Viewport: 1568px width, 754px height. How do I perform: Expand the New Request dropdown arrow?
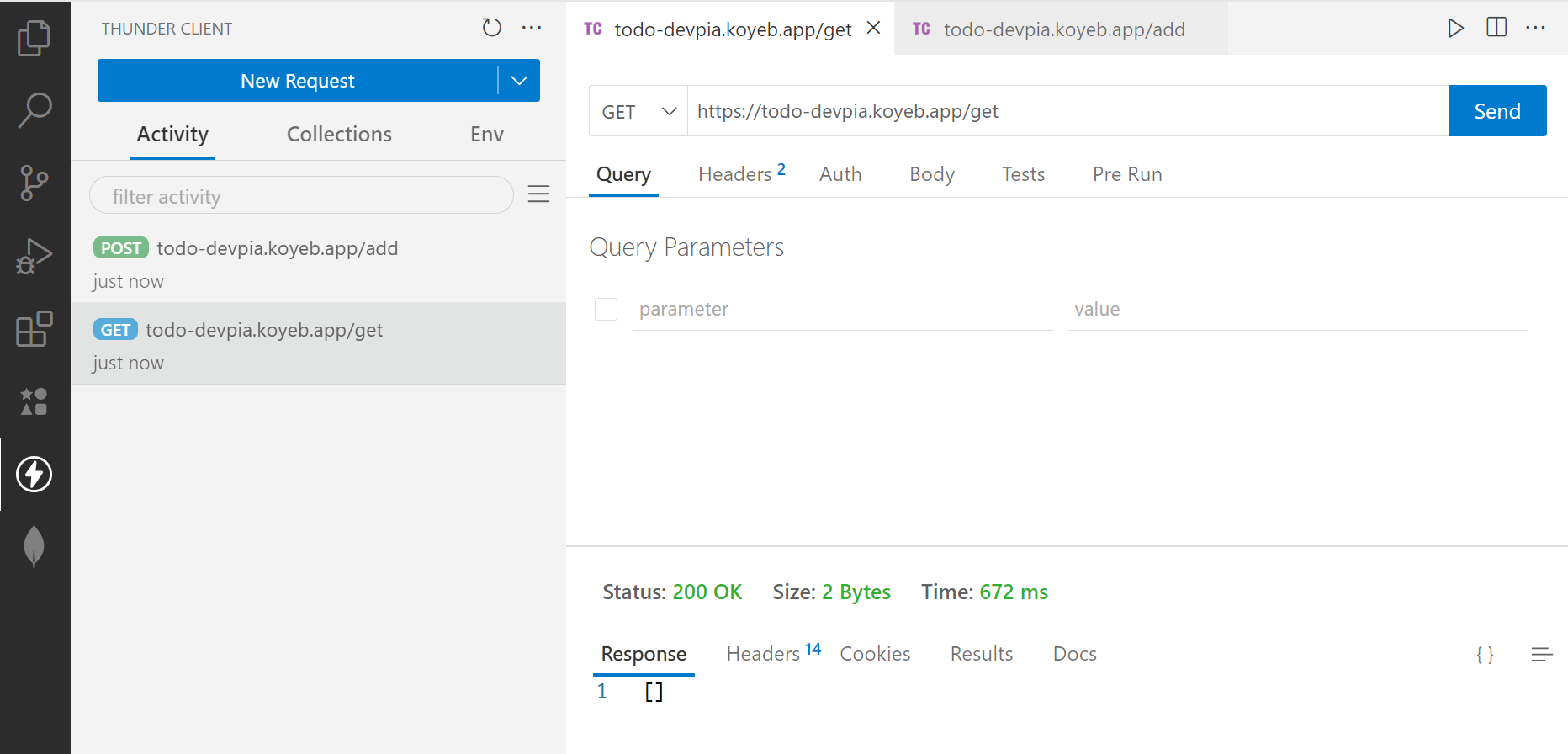click(x=519, y=81)
